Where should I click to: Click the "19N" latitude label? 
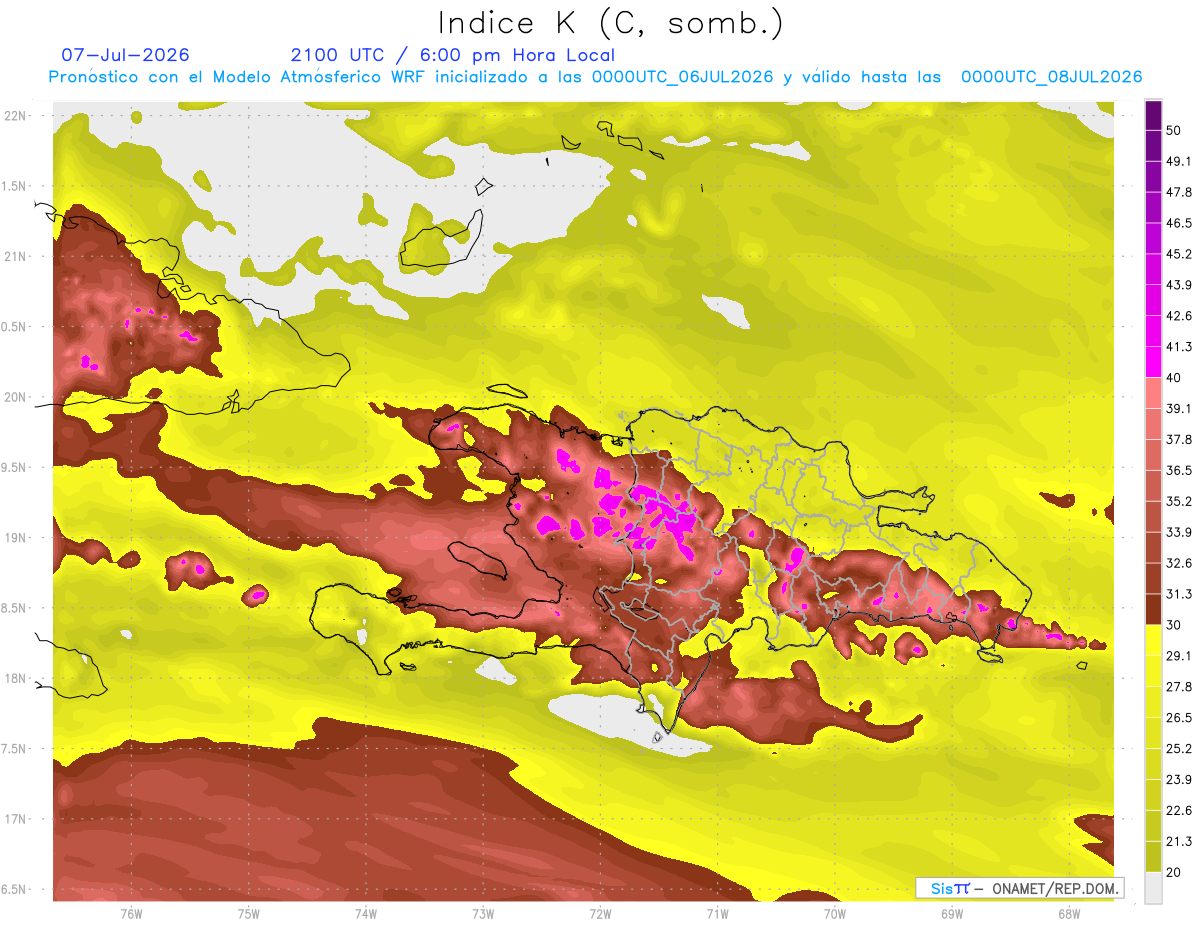coord(16,538)
